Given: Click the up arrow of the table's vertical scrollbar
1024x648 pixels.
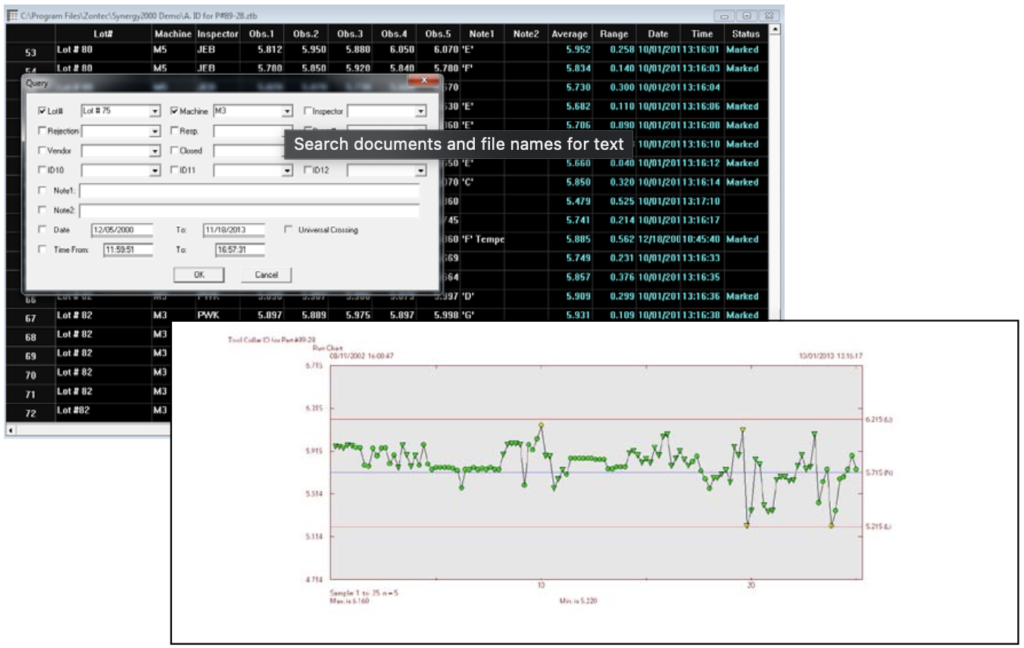Looking at the screenshot, I should (775, 29).
